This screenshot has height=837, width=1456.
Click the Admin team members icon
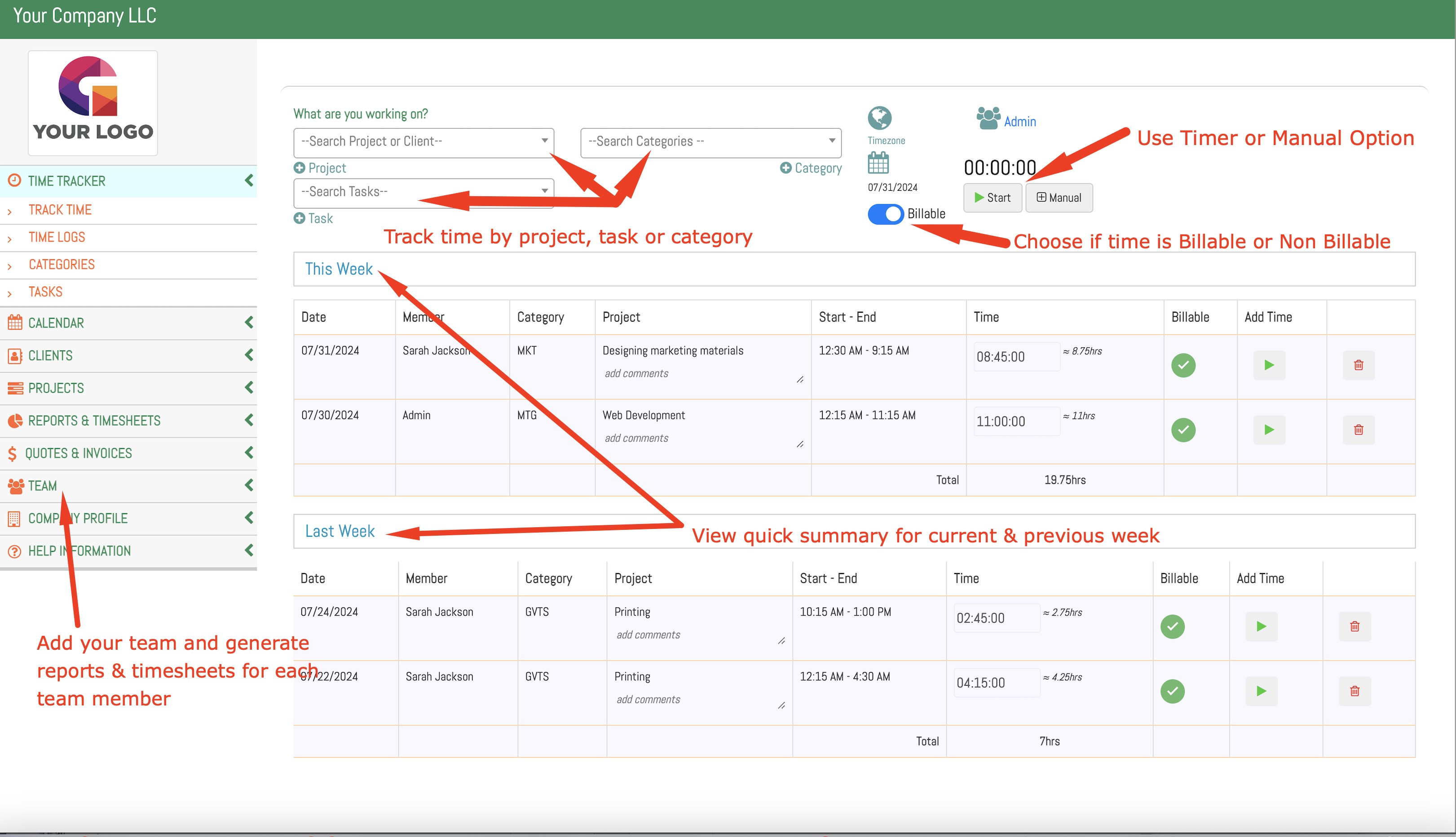click(988, 119)
